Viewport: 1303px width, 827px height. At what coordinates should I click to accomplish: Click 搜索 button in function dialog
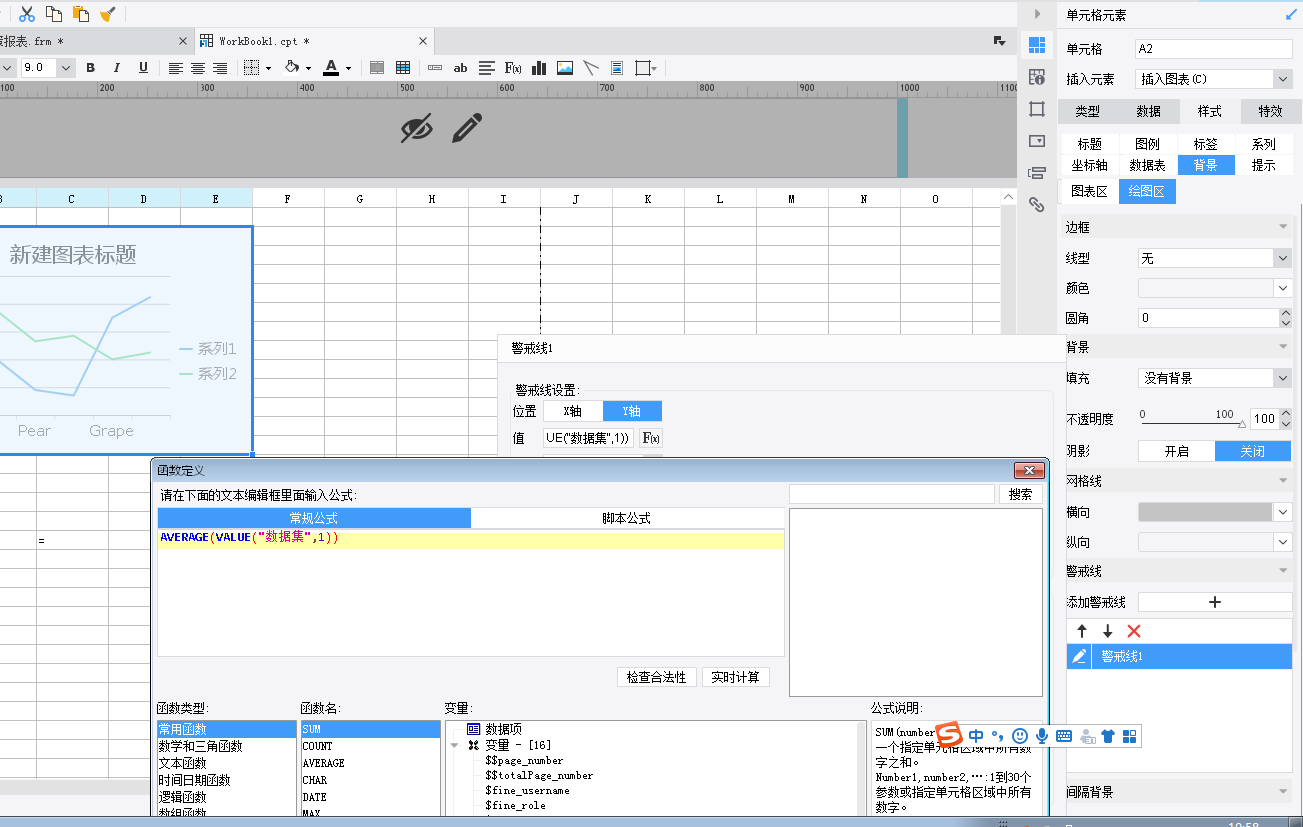1020,494
